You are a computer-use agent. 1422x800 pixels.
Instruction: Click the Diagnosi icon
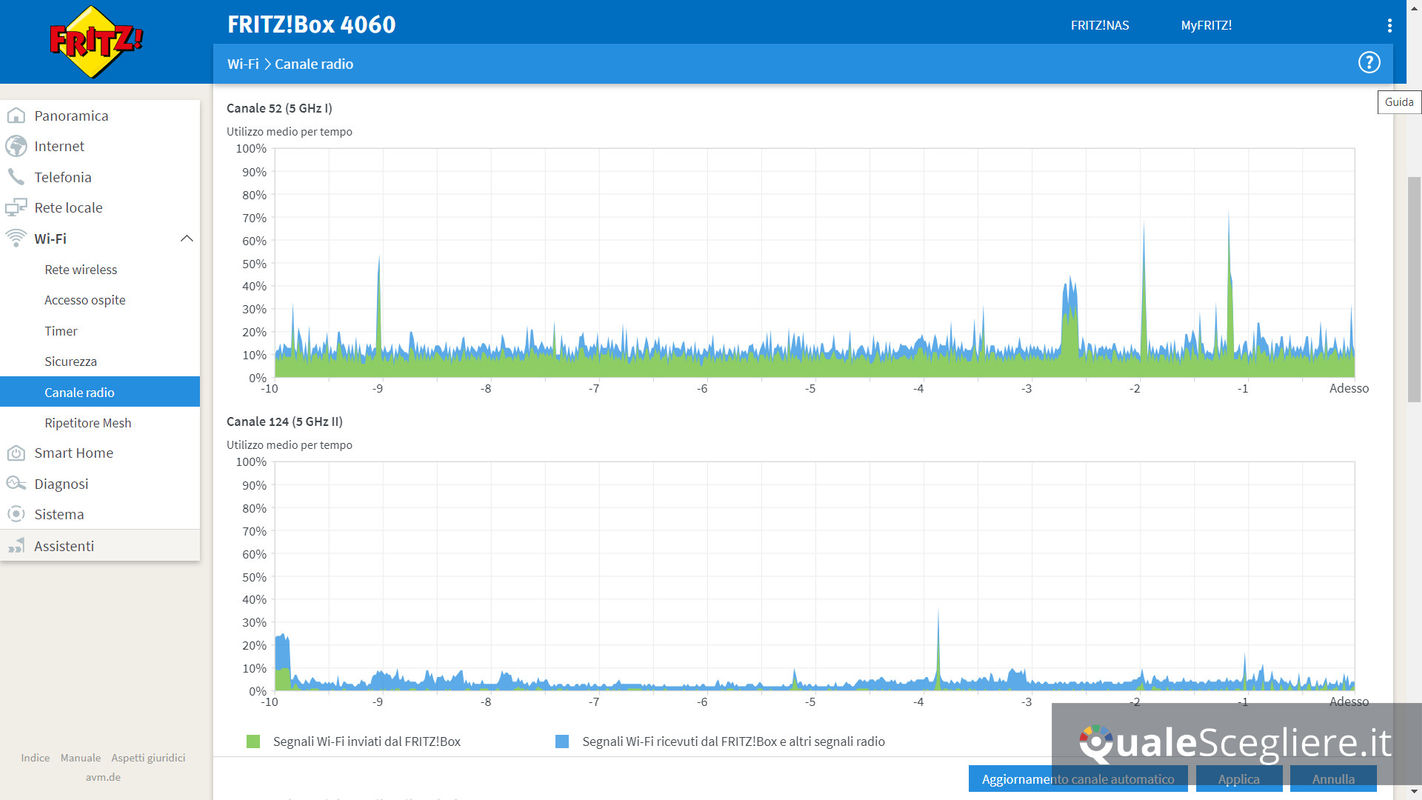point(16,484)
